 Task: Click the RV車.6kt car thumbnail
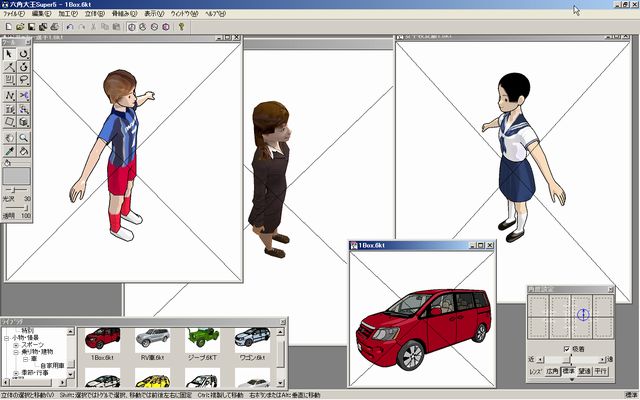point(151,338)
